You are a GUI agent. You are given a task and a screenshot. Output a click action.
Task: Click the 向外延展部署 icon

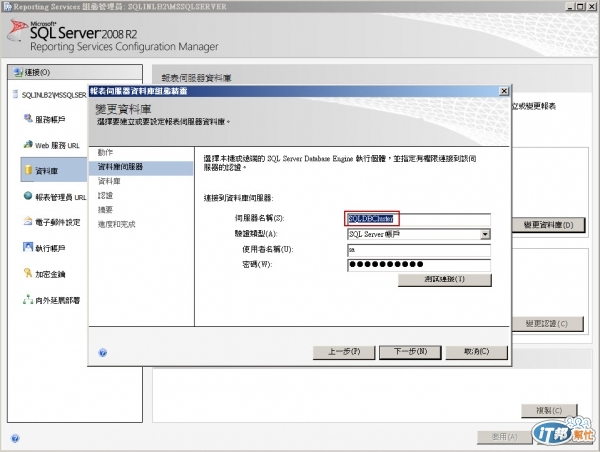(x=28, y=299)
